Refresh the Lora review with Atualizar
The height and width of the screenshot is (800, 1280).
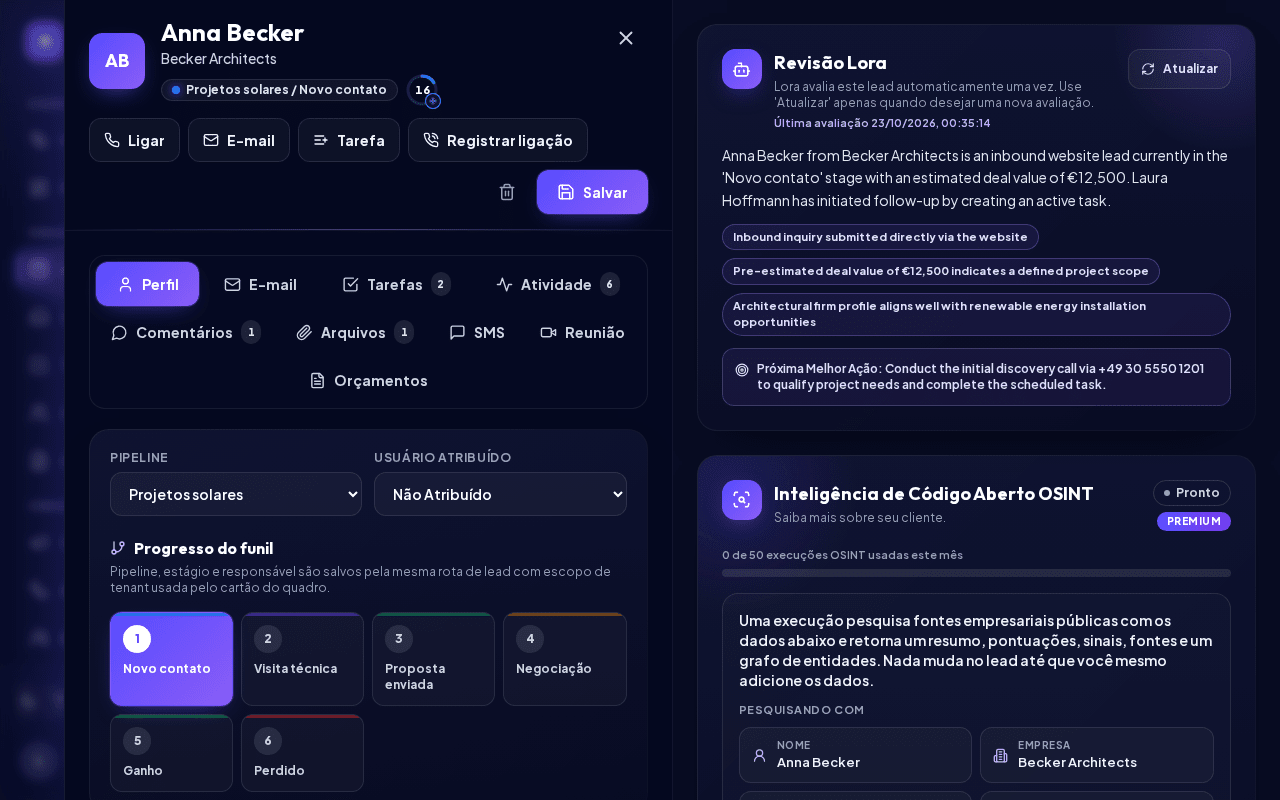(x=1179, y=69)
